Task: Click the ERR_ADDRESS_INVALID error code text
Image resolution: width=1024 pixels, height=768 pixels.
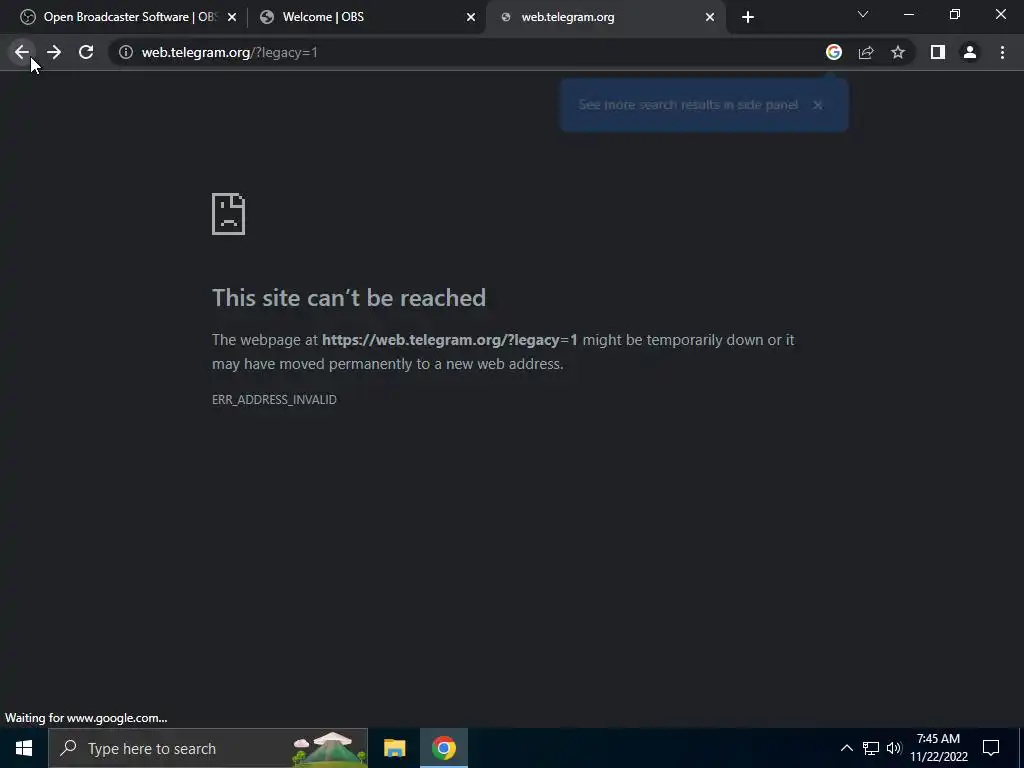Action: pos(274,400)
